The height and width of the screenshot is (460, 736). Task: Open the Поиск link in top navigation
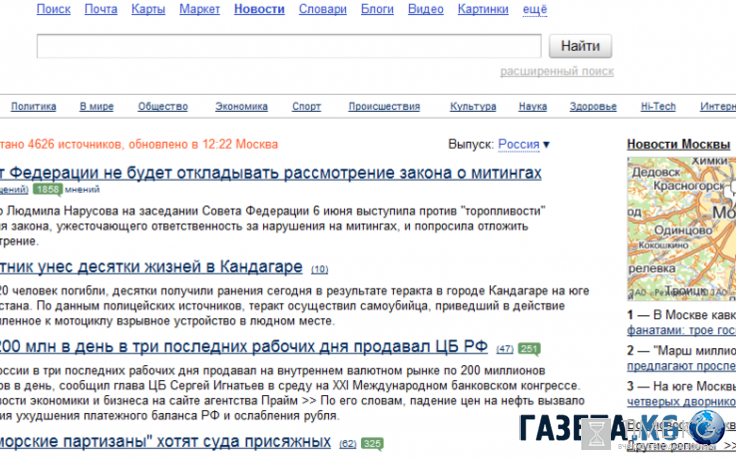tap(54, 9)
